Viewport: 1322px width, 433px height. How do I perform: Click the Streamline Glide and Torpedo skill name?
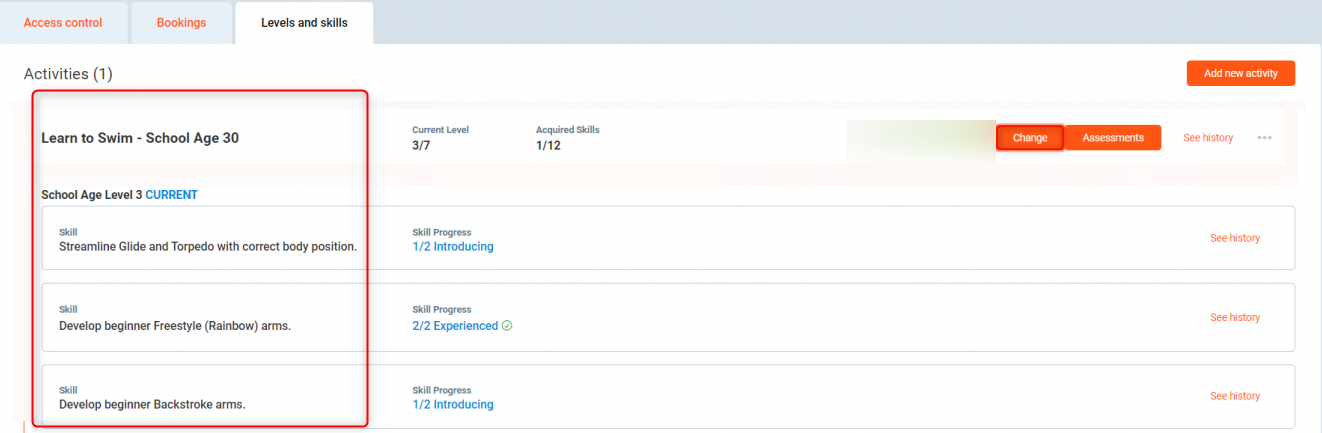click(x=208, y=247)
